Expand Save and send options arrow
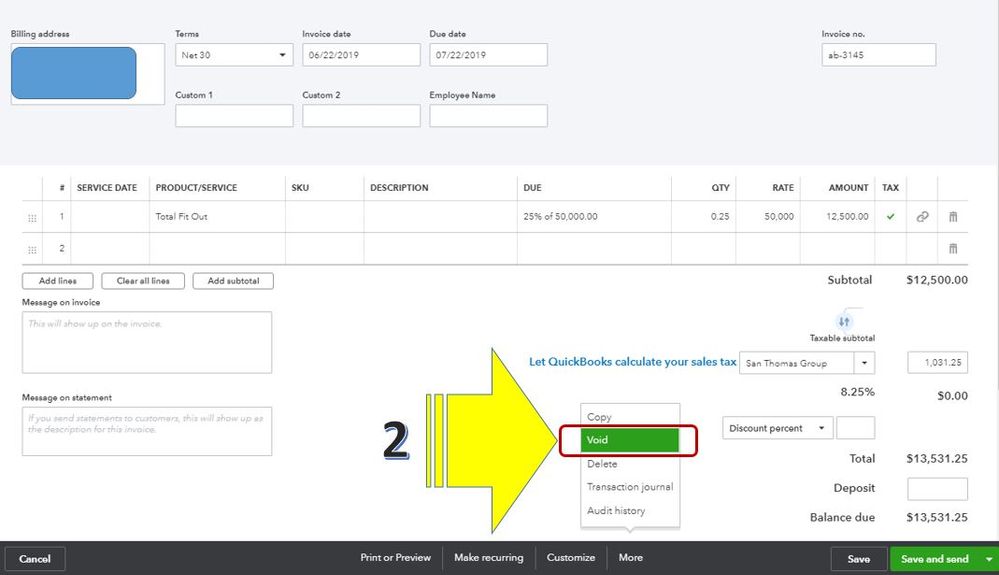 tap(989, 559)
